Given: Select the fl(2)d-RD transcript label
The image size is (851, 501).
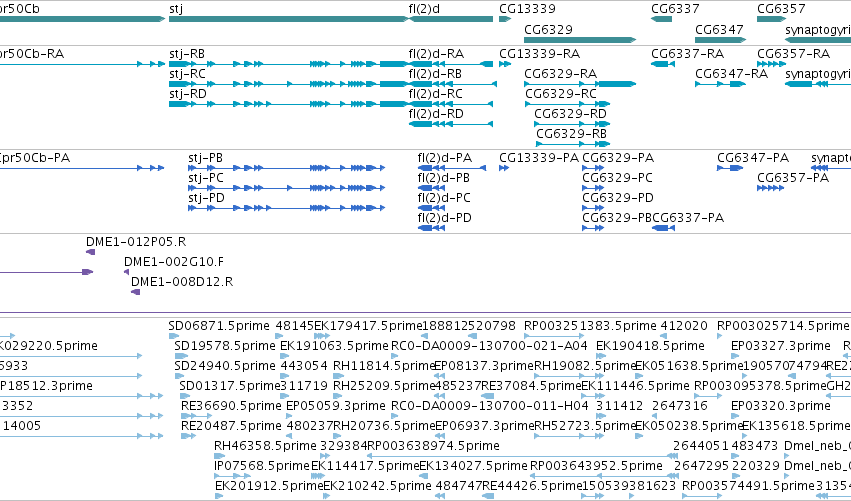Looking at the screenshot, I should tap(436, 114).
